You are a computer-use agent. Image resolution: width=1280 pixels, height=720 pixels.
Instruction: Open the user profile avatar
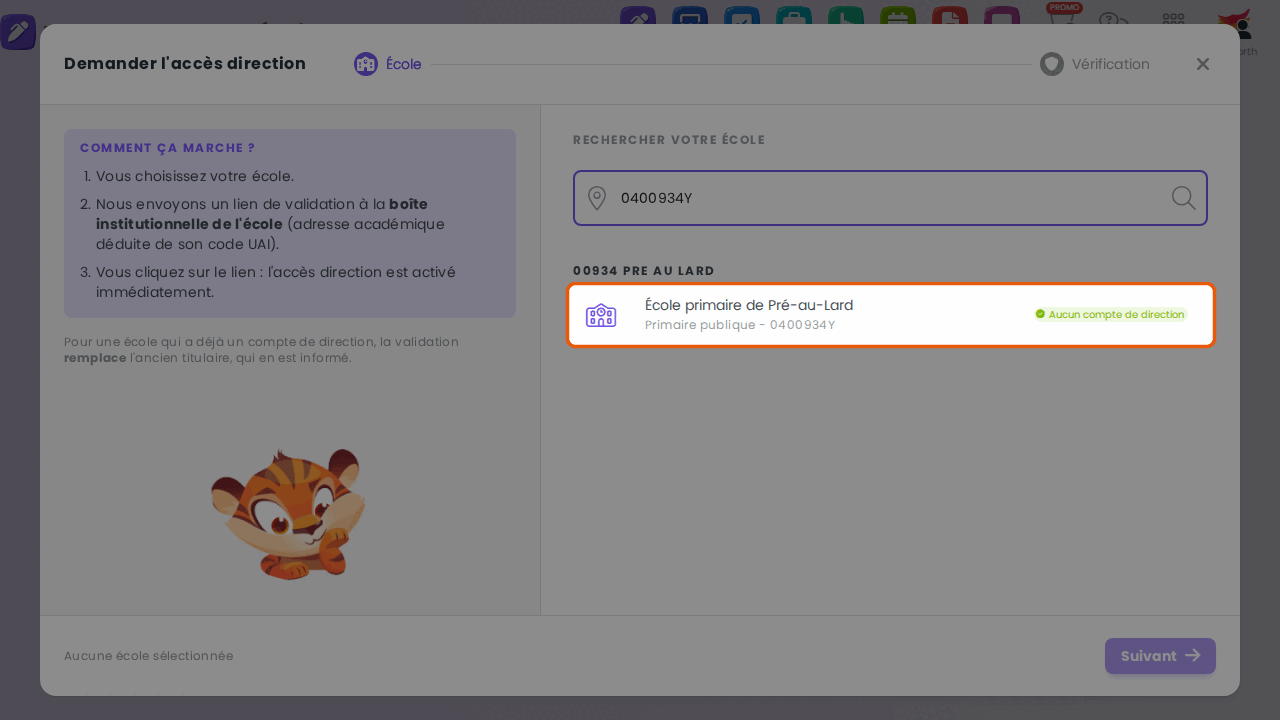pos(1237,24)
